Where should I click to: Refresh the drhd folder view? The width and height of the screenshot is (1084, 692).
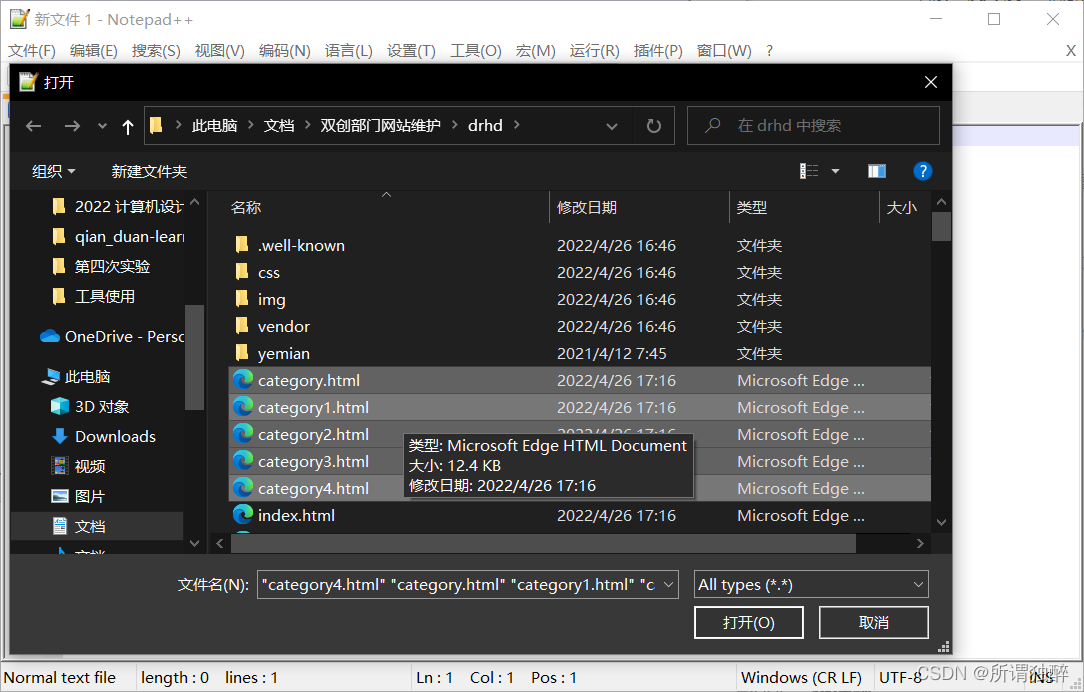[x=653, y=126]
